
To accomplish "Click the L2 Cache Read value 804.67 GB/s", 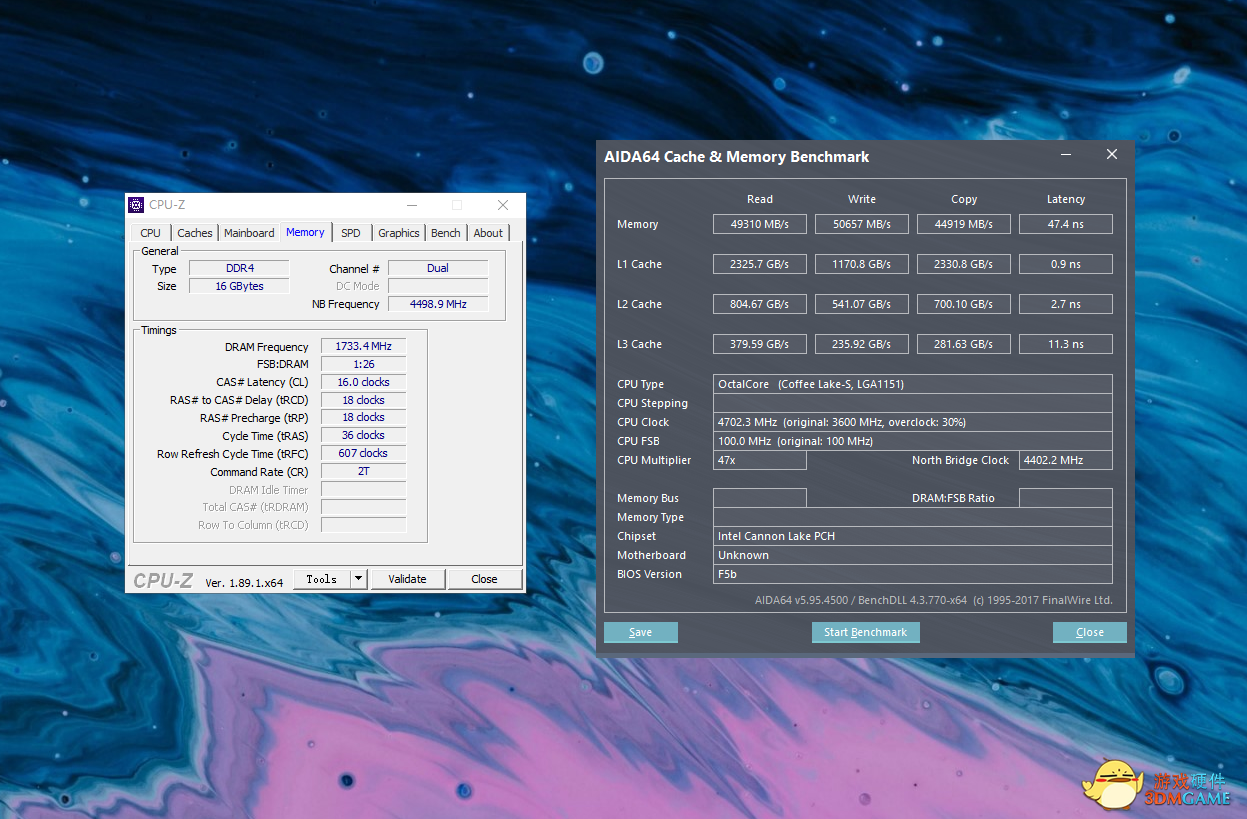I will [x=760, y=304].
